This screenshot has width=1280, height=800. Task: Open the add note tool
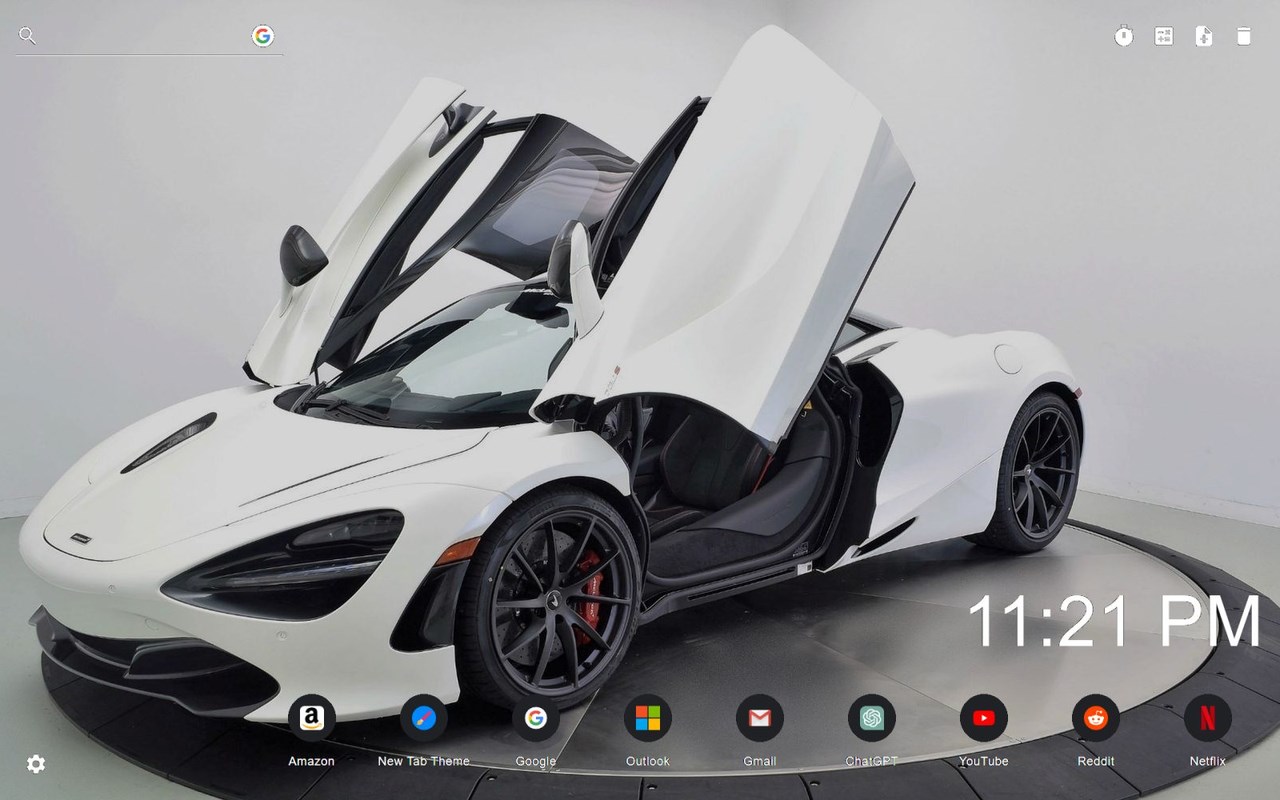click(1204, 36)
